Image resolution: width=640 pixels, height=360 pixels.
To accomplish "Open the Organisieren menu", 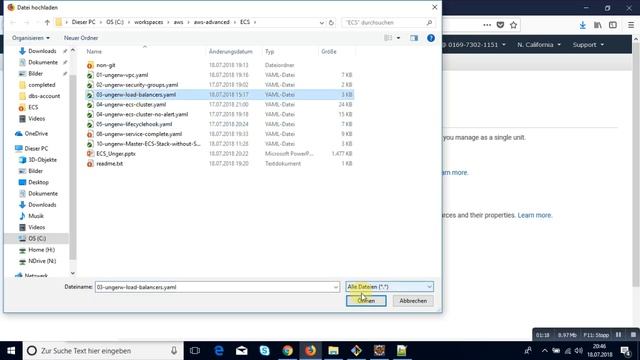I will [31, 38].
